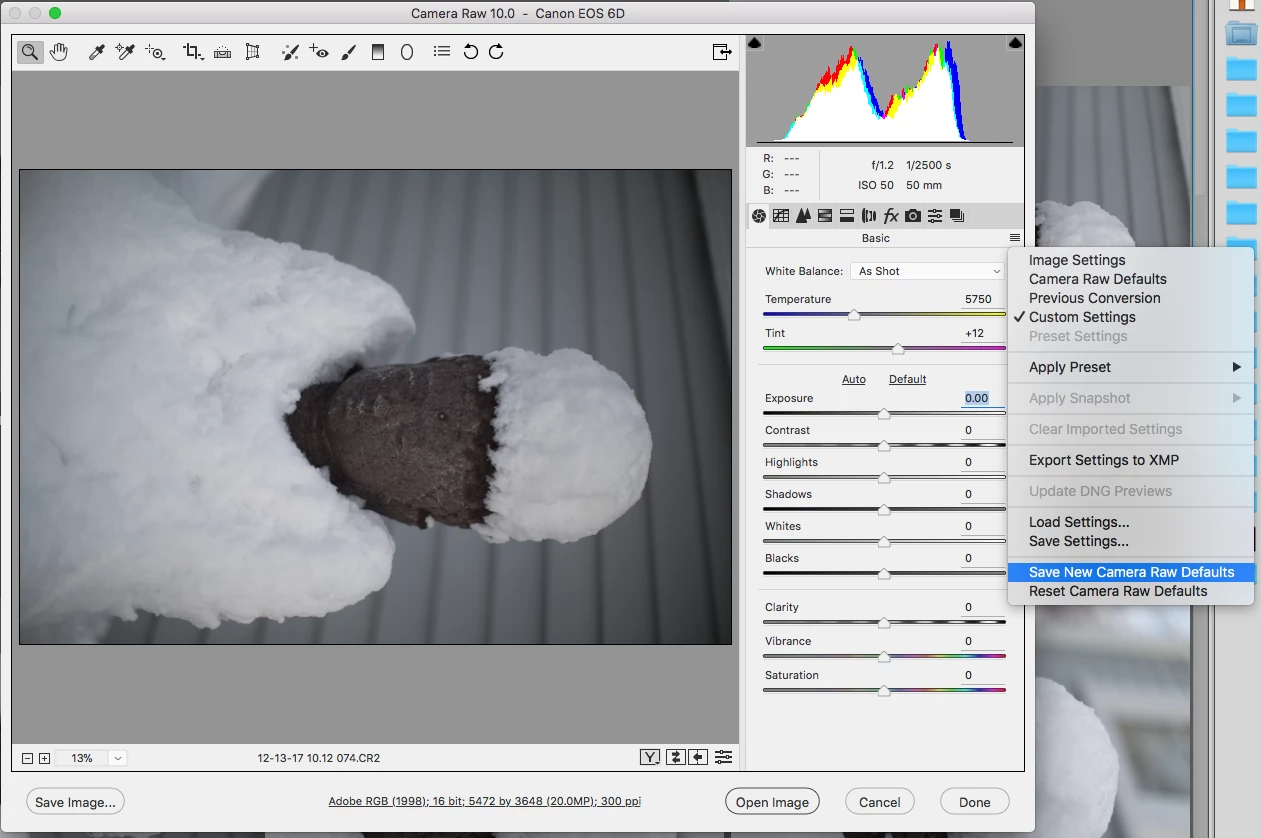Pick the Adjustment Brush tool
This screenshot has width=1261, height=838.
(x=348, y=52)
